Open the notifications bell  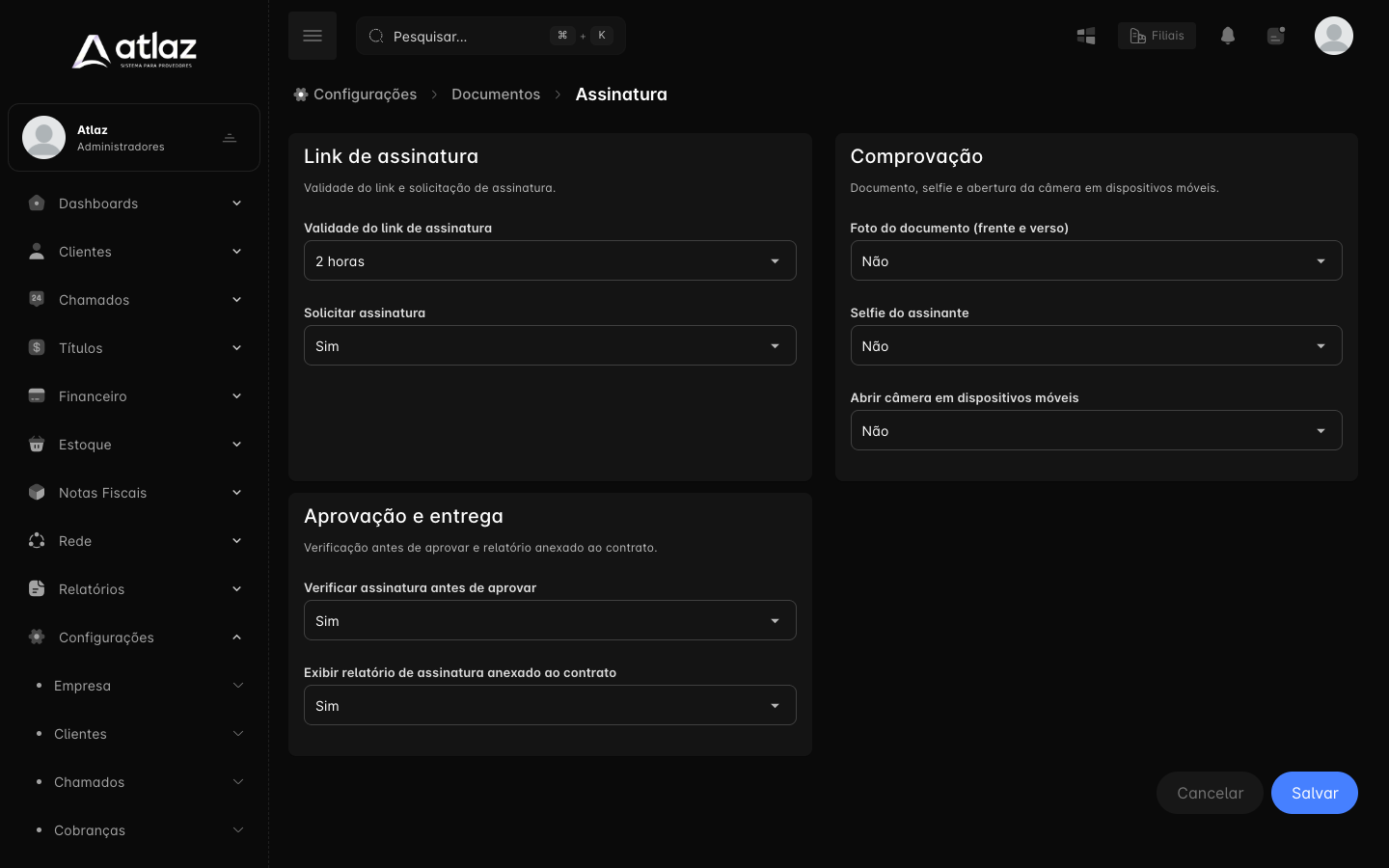(x=1228, y=36)
